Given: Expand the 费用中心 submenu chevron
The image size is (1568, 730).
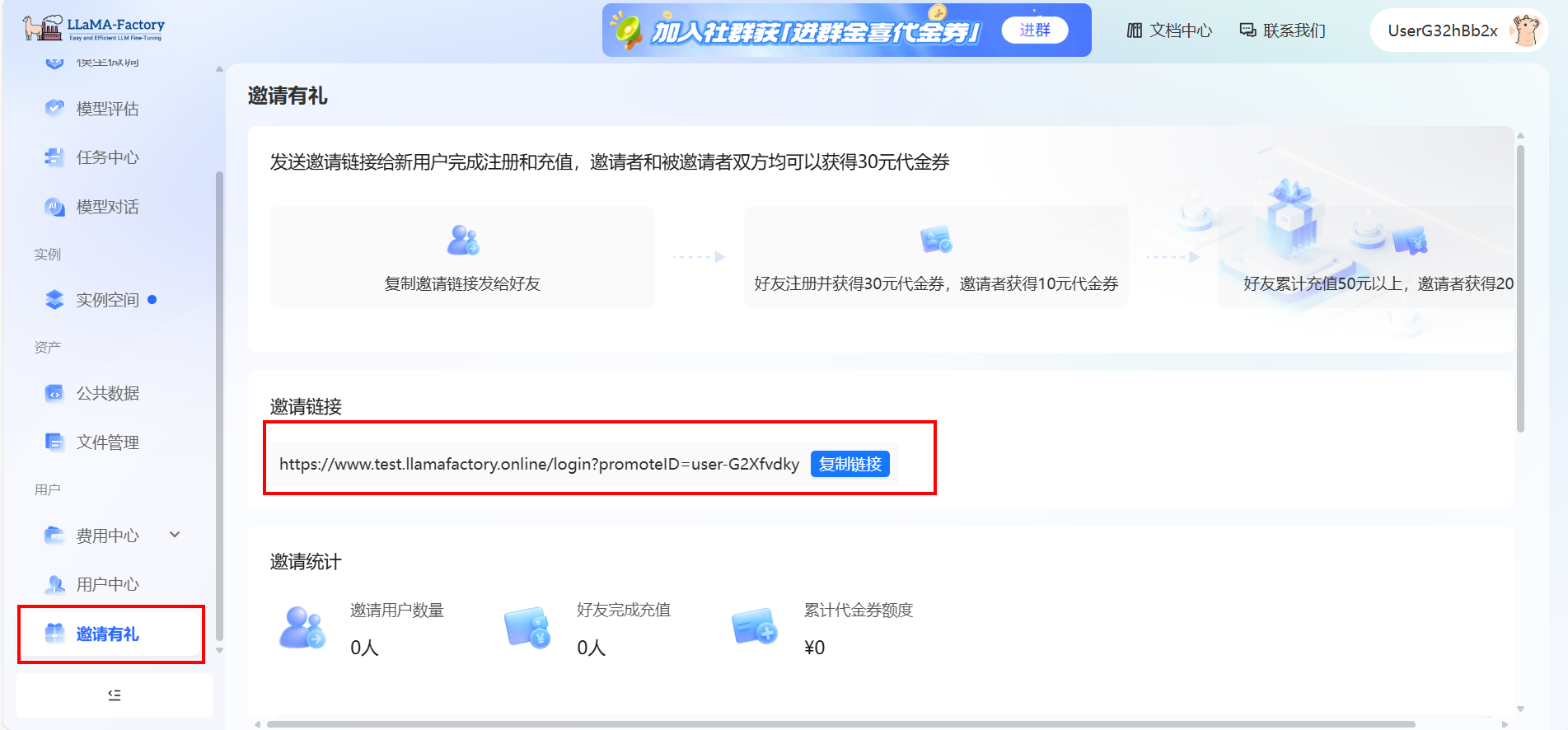Looking at the screenshot, I should [175, 535].
